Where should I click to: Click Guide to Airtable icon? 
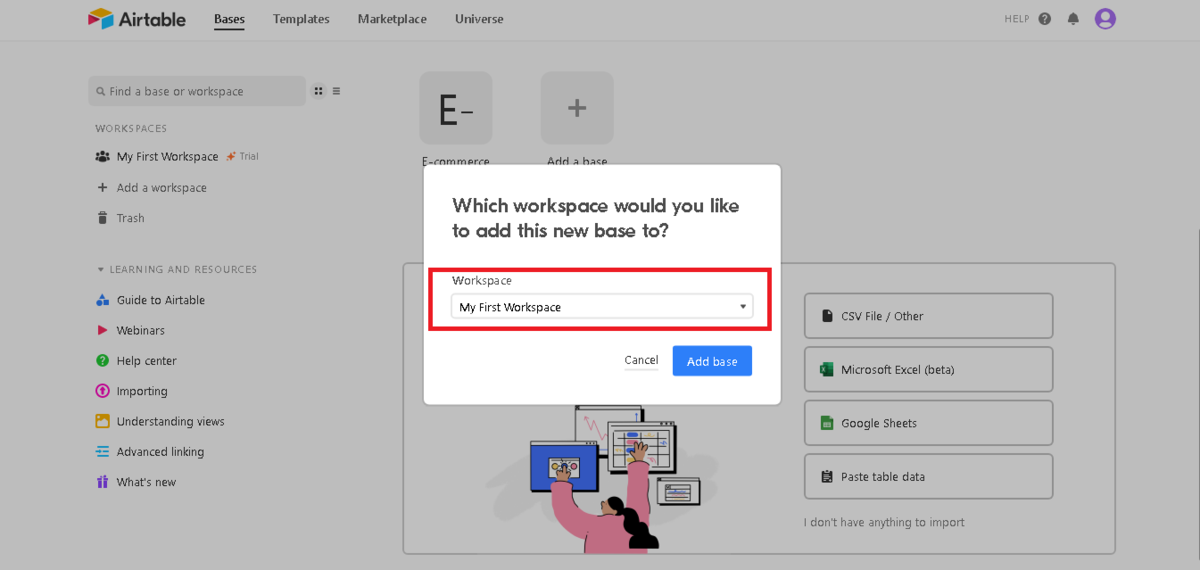[102, 300]
